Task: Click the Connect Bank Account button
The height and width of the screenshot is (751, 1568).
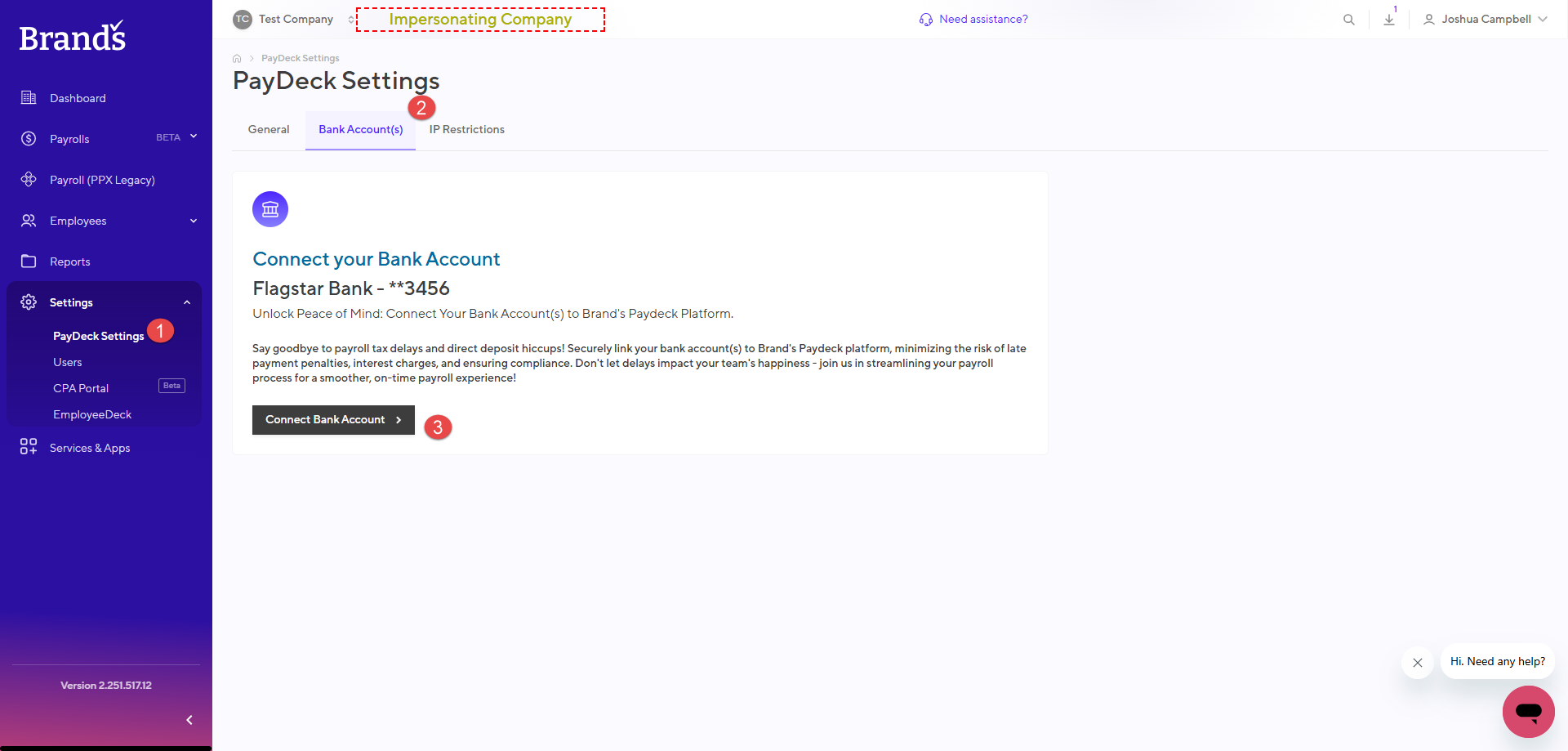Action: (333, 420)
